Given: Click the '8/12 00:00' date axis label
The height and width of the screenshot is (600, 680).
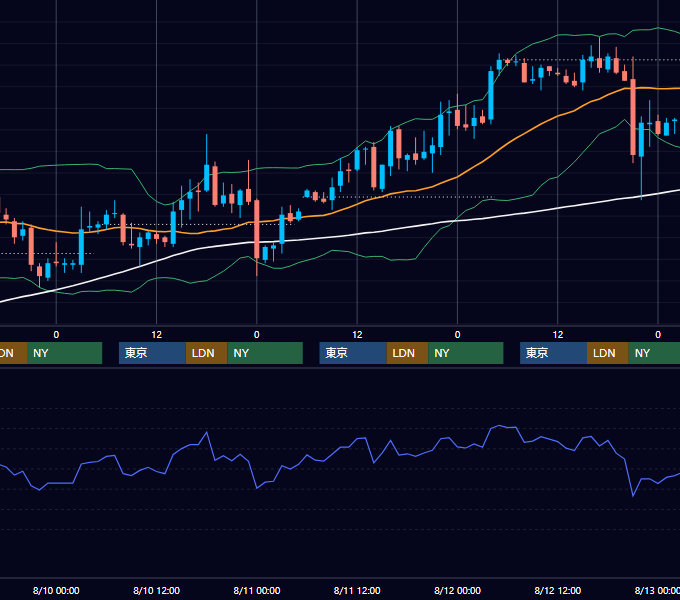Looking at the screenshot, I should click(x=457, y=590).
